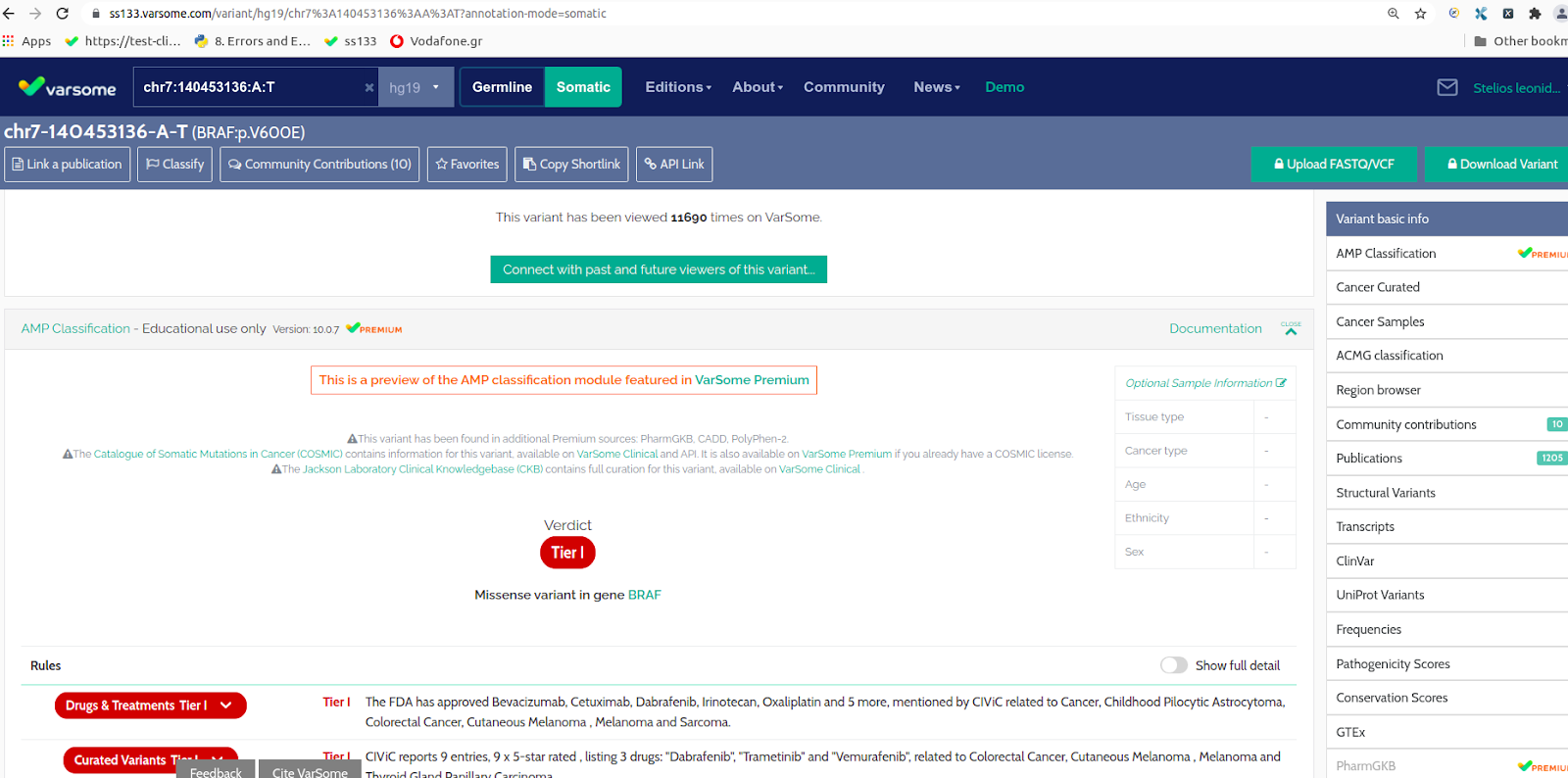Edit Optional Sample Information
Viewport: 1568px width, 778px height.
pyautogui.click(x=1205, y=383)
